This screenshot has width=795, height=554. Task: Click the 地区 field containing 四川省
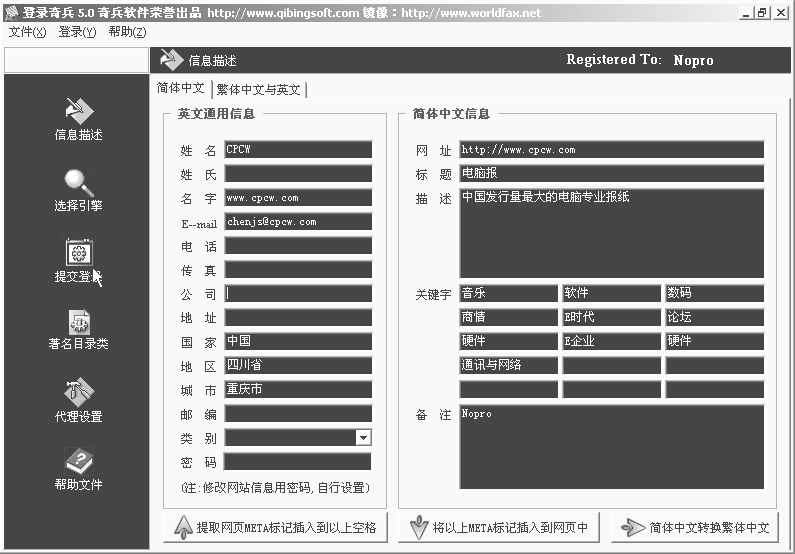[x=298, y=365]
